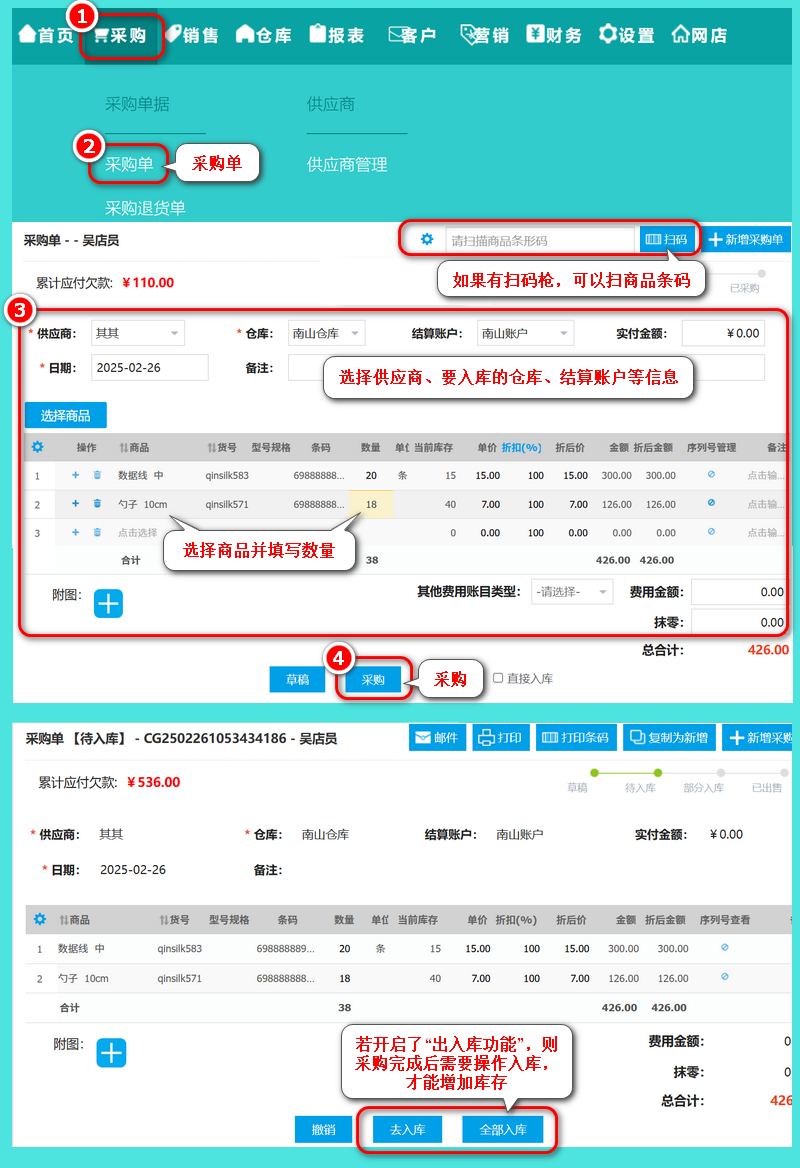Toggle the 直接入库 checkbox
800x1168 pixels.
[498, 678]
